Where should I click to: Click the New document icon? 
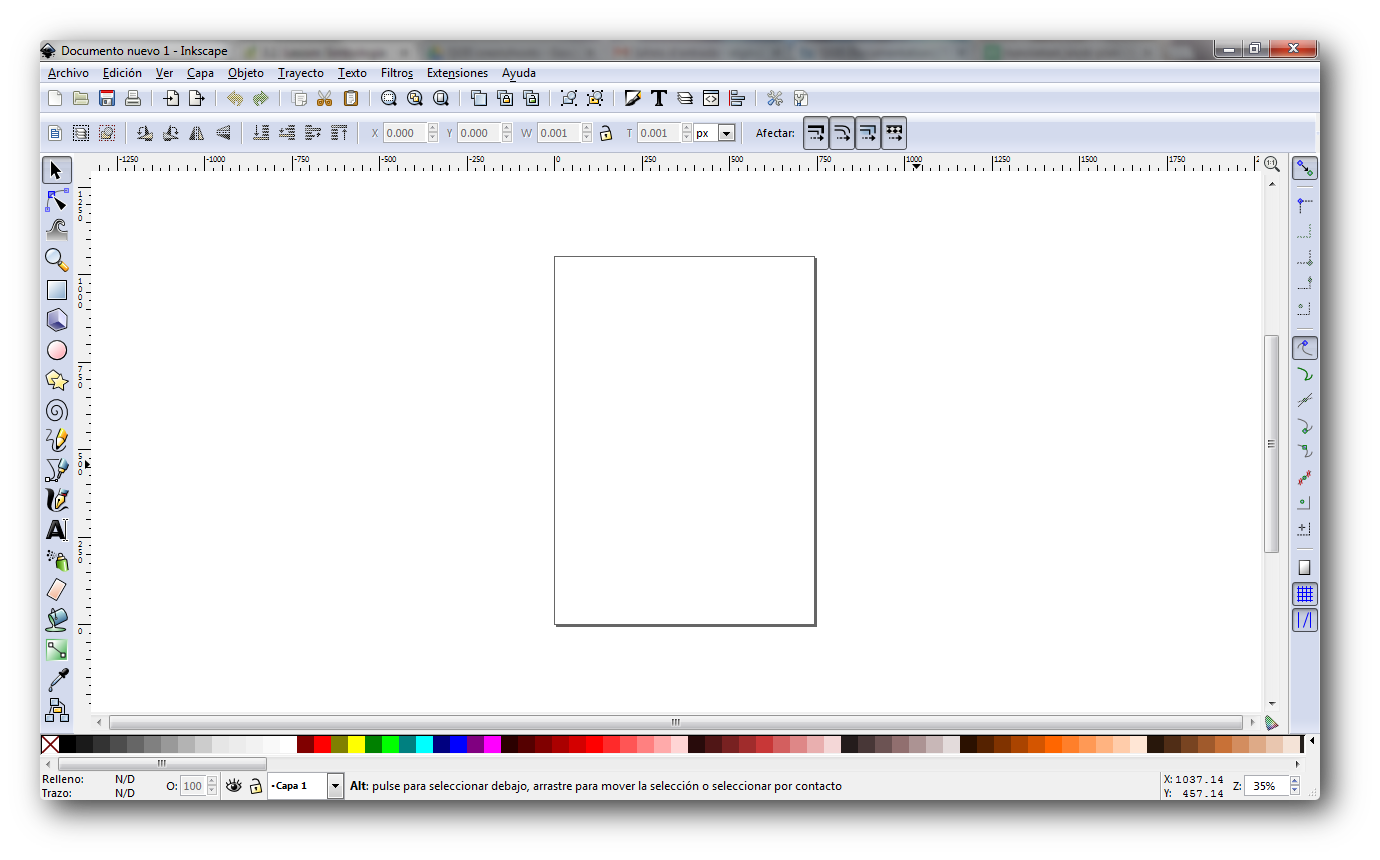55,98
